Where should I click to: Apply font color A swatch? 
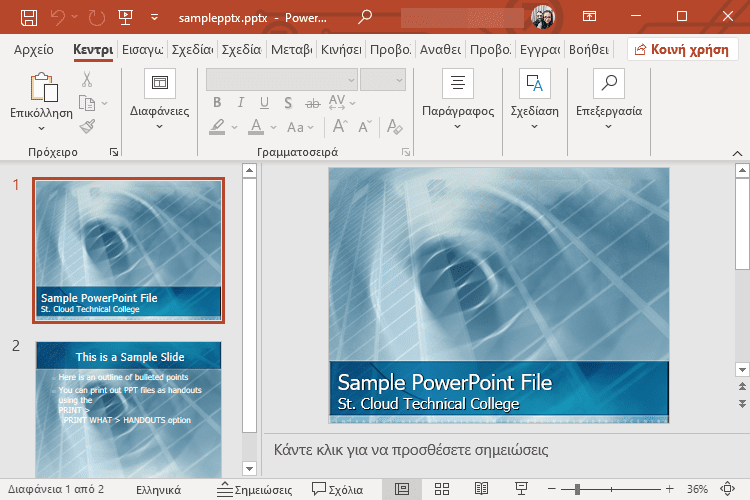[256, 127]
